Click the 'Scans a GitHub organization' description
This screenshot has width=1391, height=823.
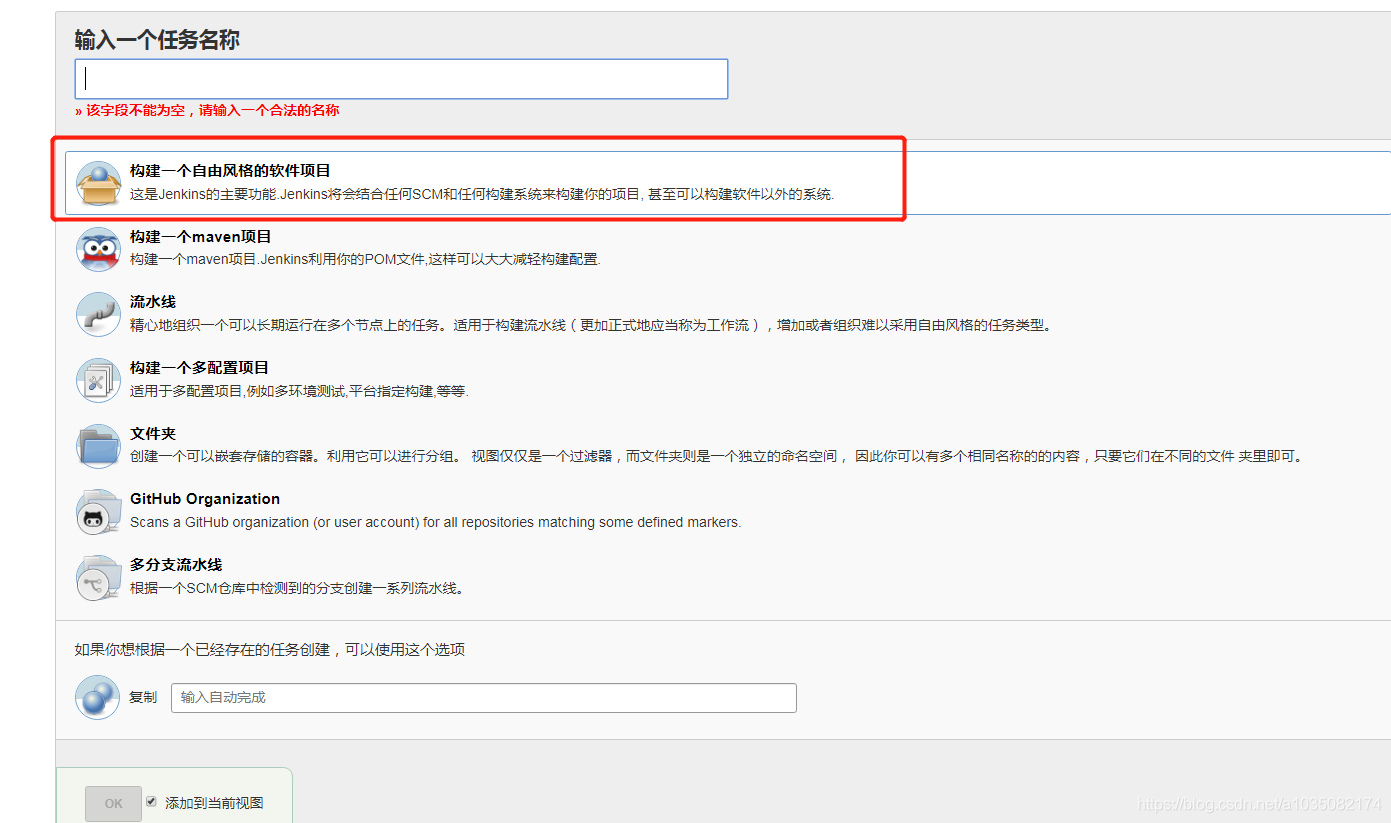click(x=436, y=522)
